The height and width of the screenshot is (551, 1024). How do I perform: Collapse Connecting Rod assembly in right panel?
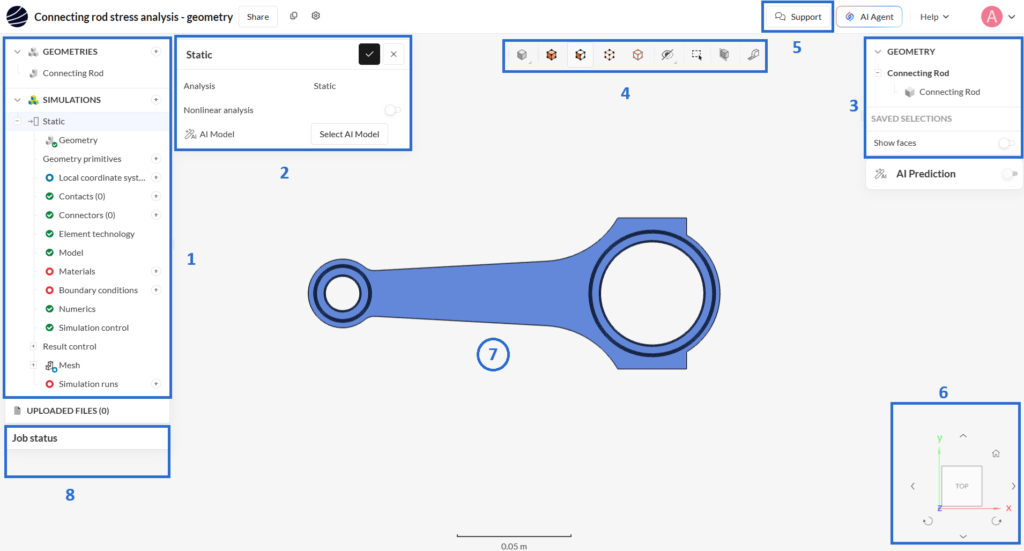(x=878, y=73)
